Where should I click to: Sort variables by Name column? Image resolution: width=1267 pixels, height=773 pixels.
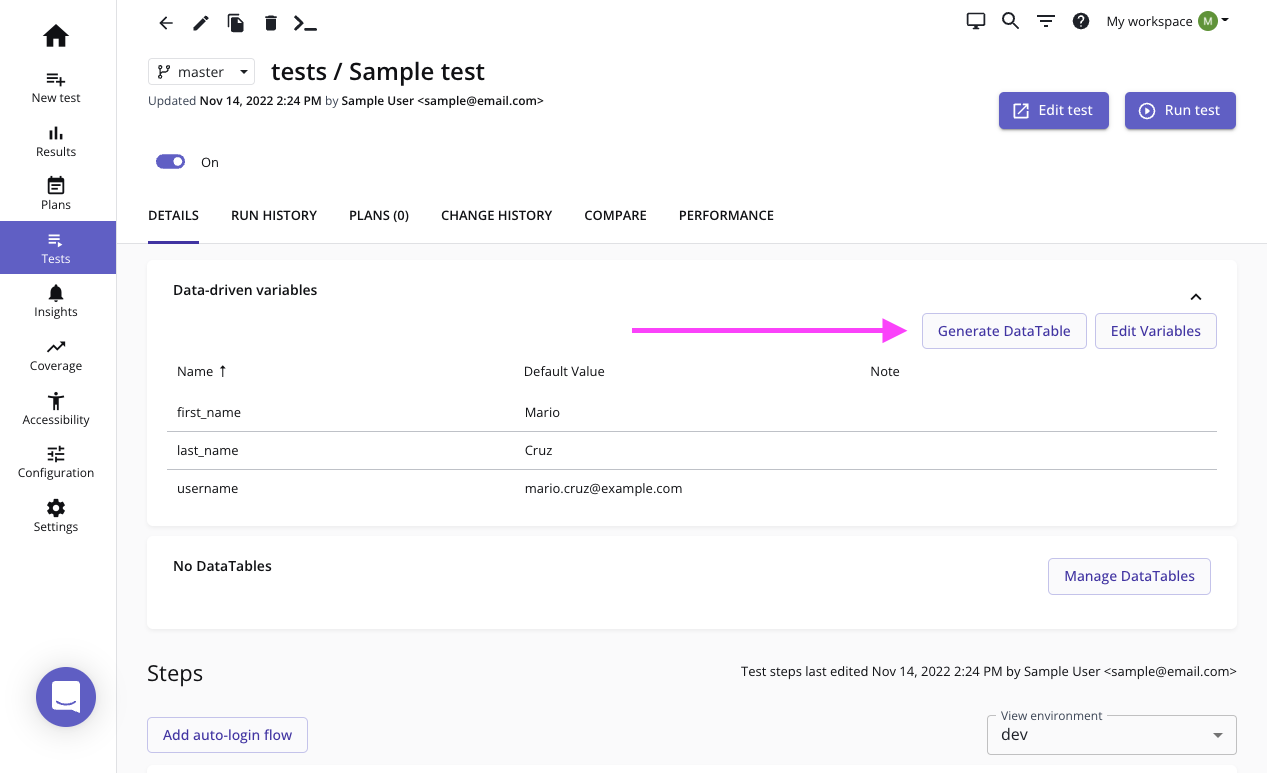point(202,371)
